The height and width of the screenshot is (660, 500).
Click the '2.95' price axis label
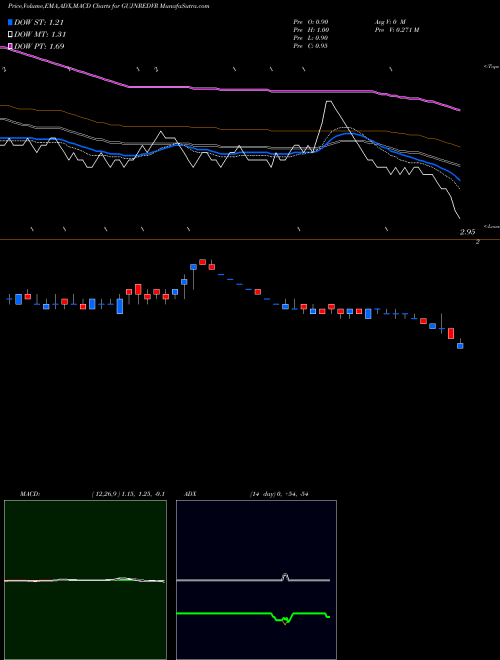tap(468, 232)
